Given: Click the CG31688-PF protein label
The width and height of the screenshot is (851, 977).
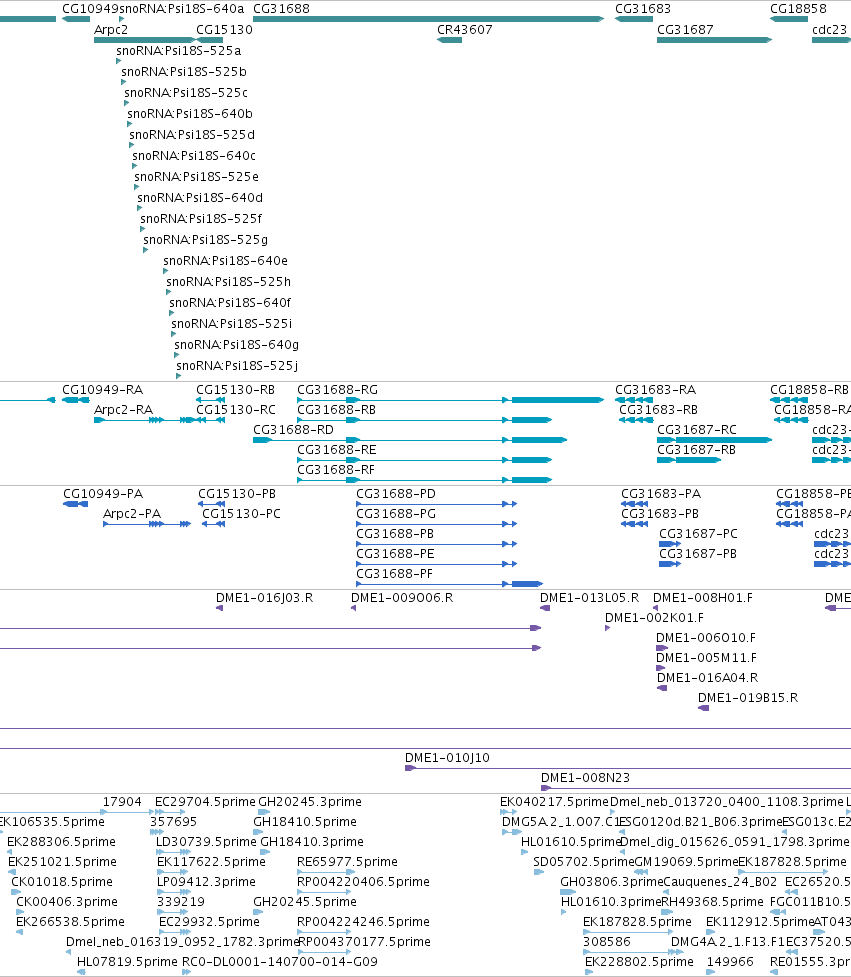Looking at the screenshot, I should [394, 574].
